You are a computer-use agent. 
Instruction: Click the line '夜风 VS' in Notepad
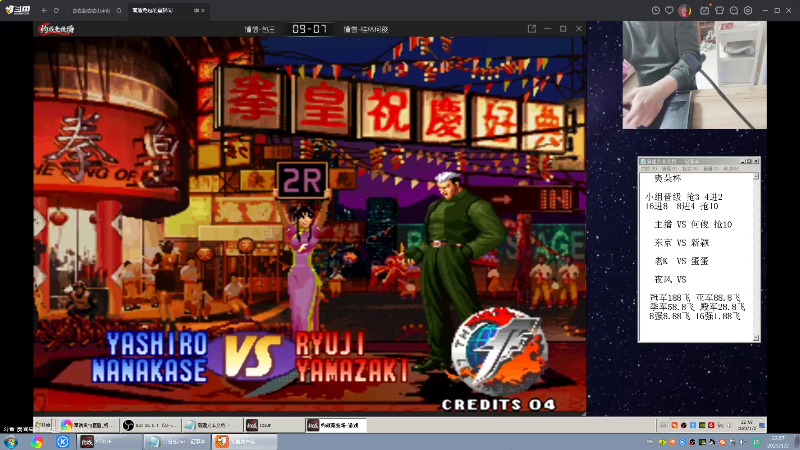(x=670, y=280)
